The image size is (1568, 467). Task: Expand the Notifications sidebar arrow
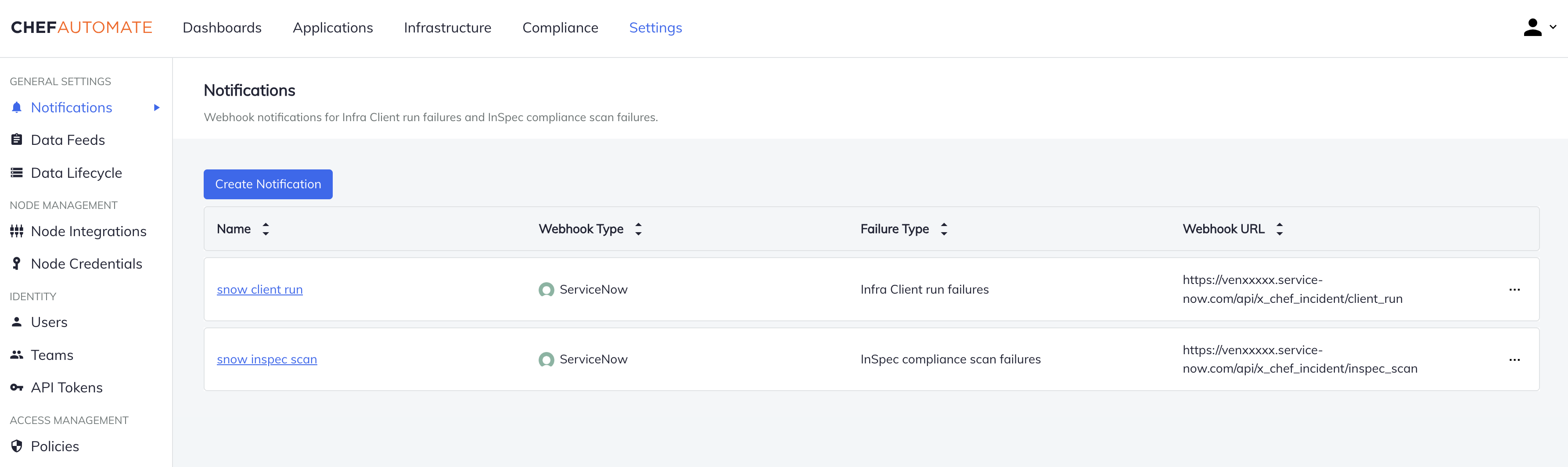(157, 107)
